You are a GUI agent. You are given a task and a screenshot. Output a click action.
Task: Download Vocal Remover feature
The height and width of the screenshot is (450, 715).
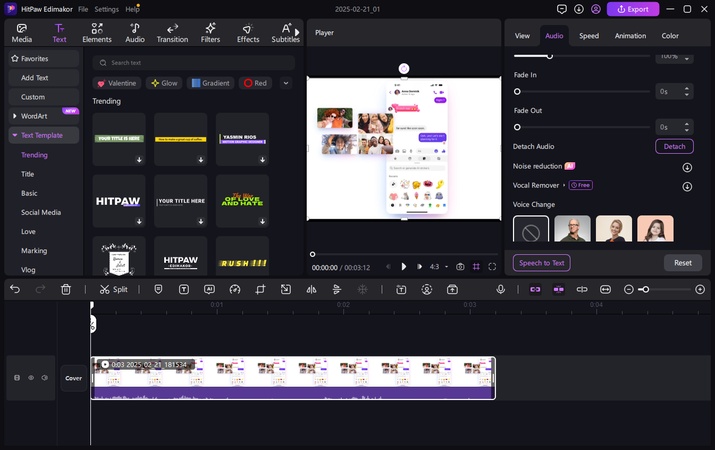click(x=687, y=186)
